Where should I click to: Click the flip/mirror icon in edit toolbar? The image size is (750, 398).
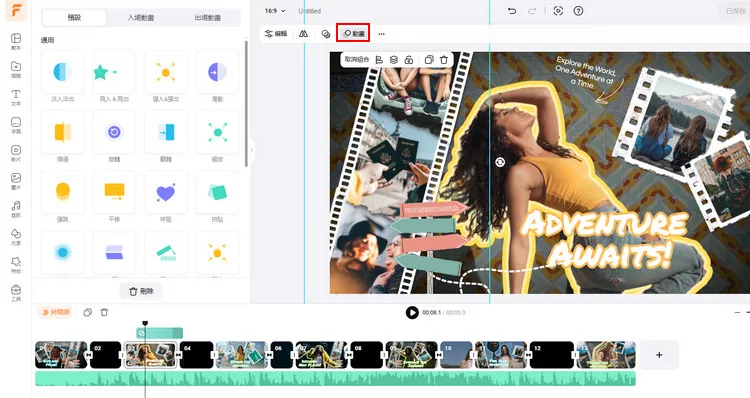[x=303, y=34]
